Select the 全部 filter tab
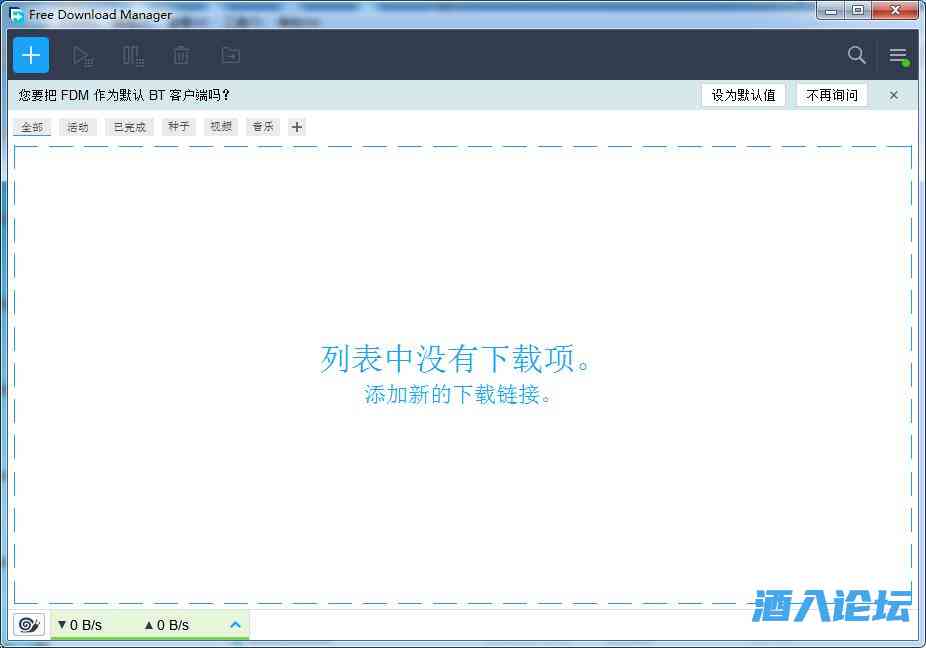The height and width of the screenshot is (648, 926). coord(32,127)
